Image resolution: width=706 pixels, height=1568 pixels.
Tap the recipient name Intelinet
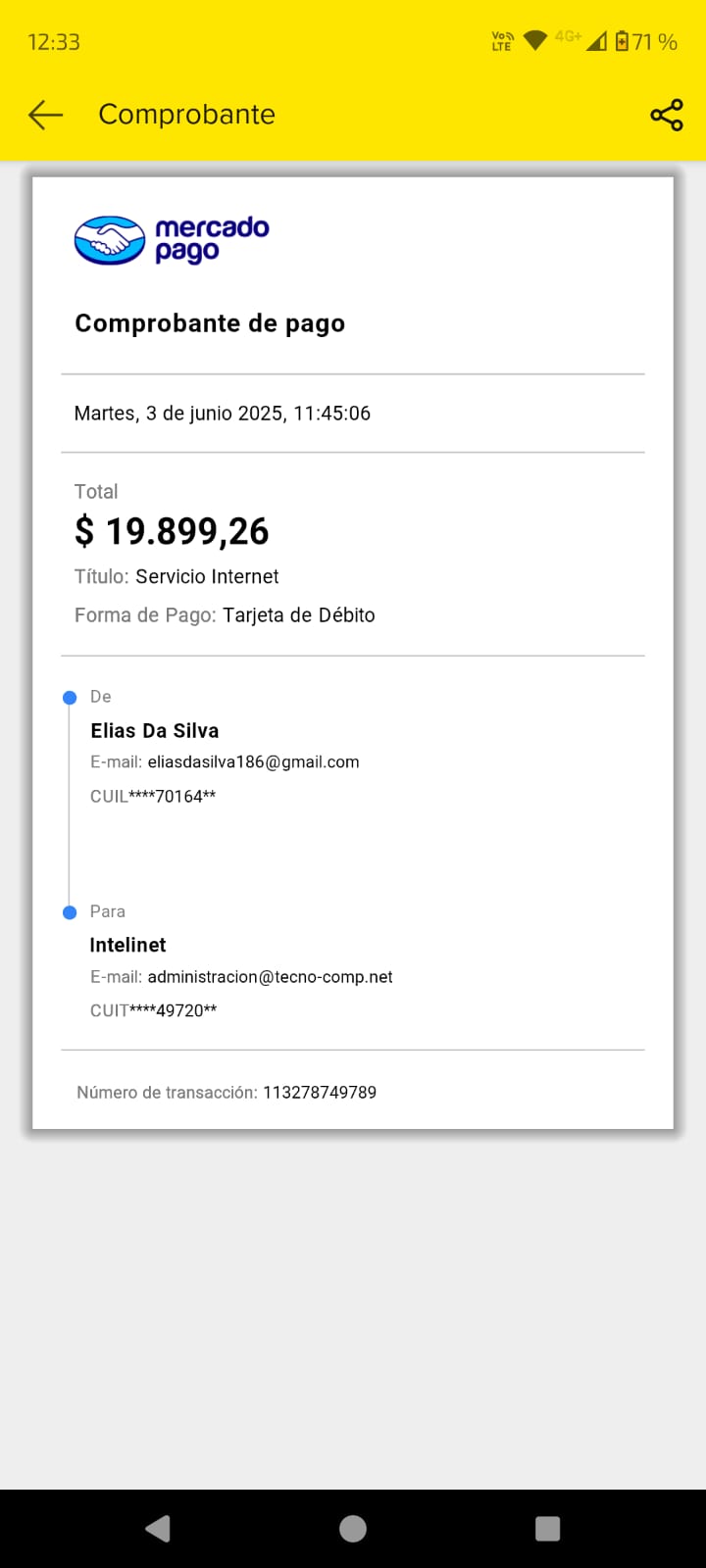[x=127, y=946]
